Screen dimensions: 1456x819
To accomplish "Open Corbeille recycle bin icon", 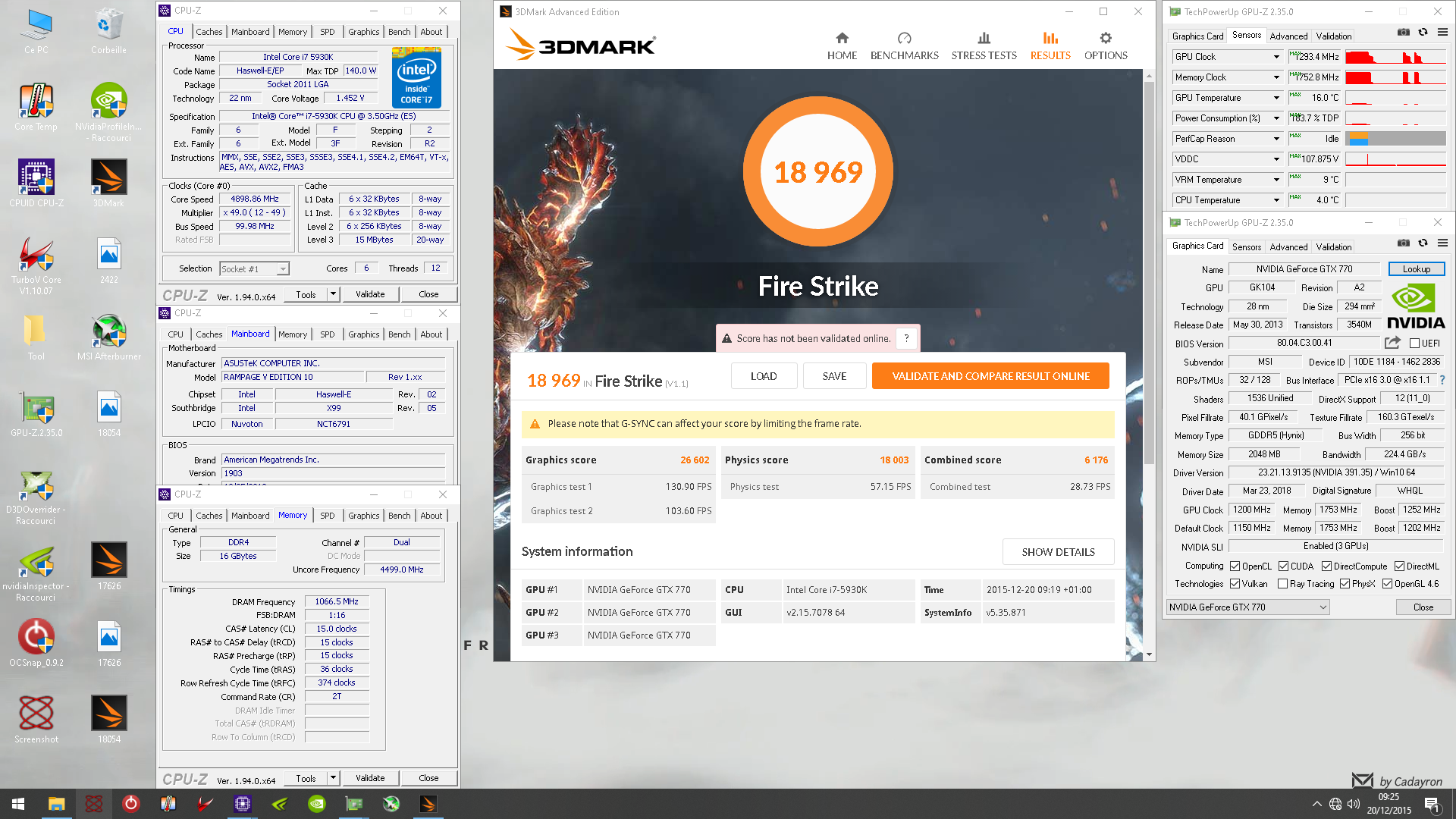I will click(109, 30).
